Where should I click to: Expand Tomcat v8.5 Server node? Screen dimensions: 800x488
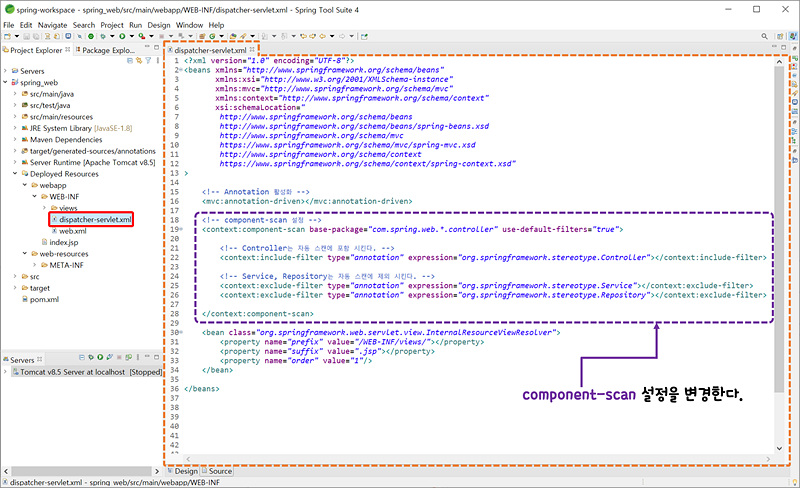[x=5, y=372]
